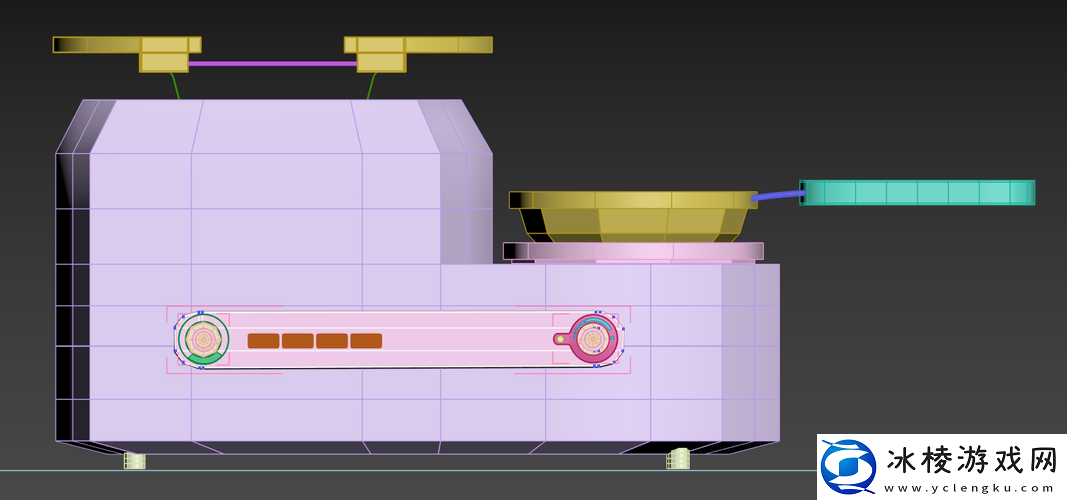This screenshot has height=500, width=1067.
Task: Select the yellow frying pan object
Action: tap(632, 214)
